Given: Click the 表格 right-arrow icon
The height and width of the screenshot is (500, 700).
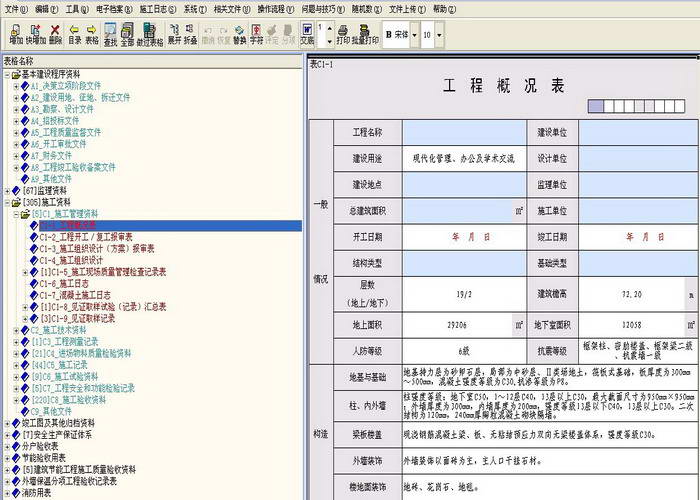Looking at the screenshot, I should 92,34.
